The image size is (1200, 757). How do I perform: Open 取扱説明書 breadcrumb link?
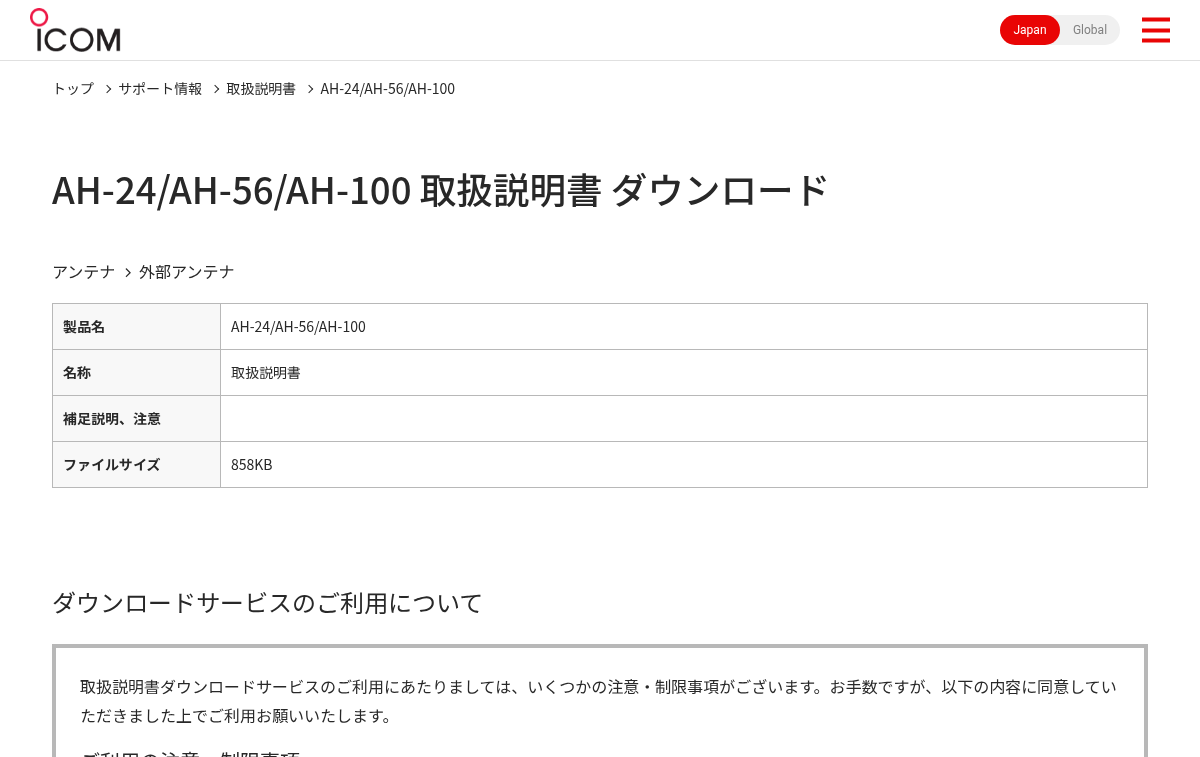click(x=261, y=89)
